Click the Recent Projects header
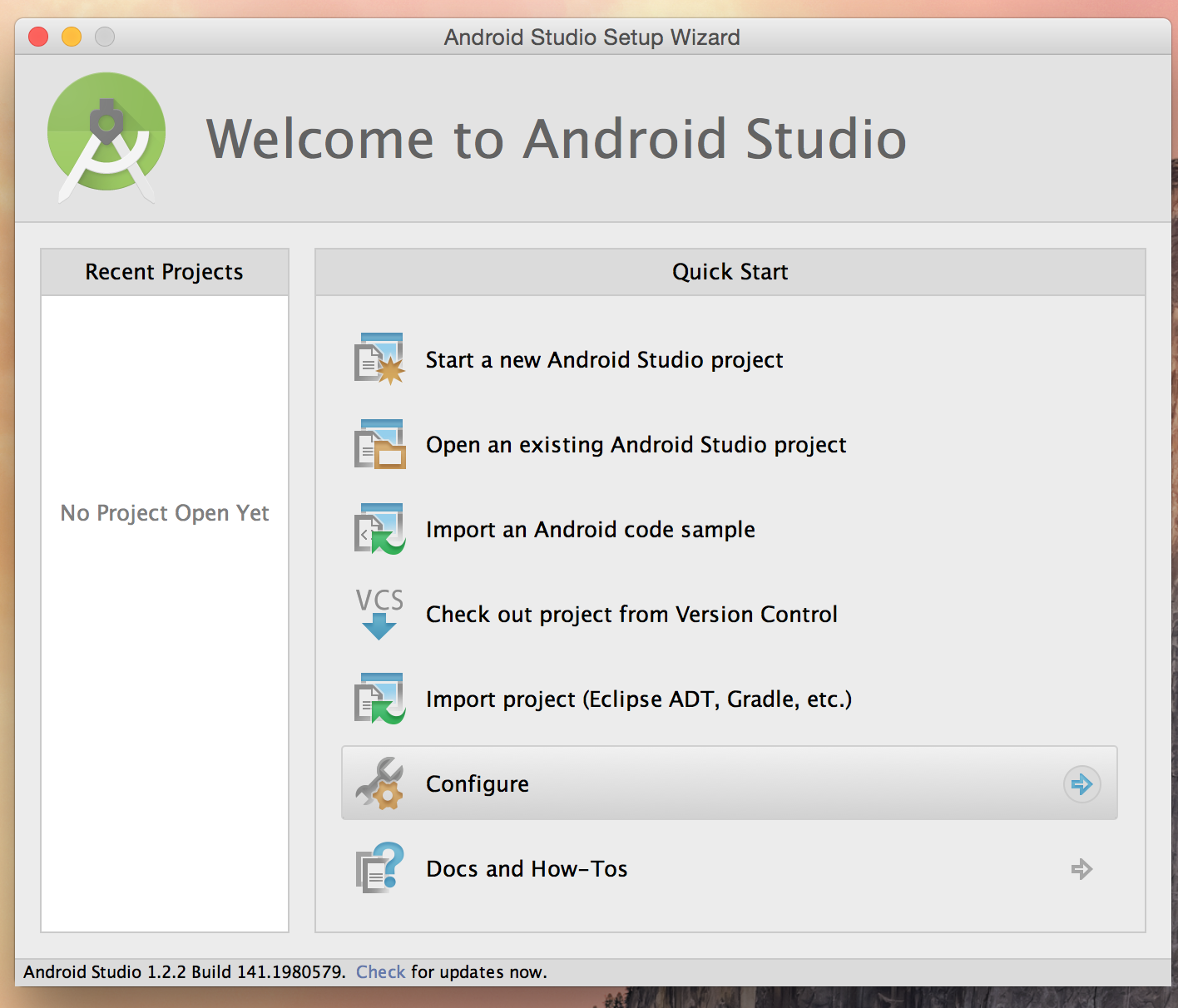1178x1008 pixels. pos(165,272)
